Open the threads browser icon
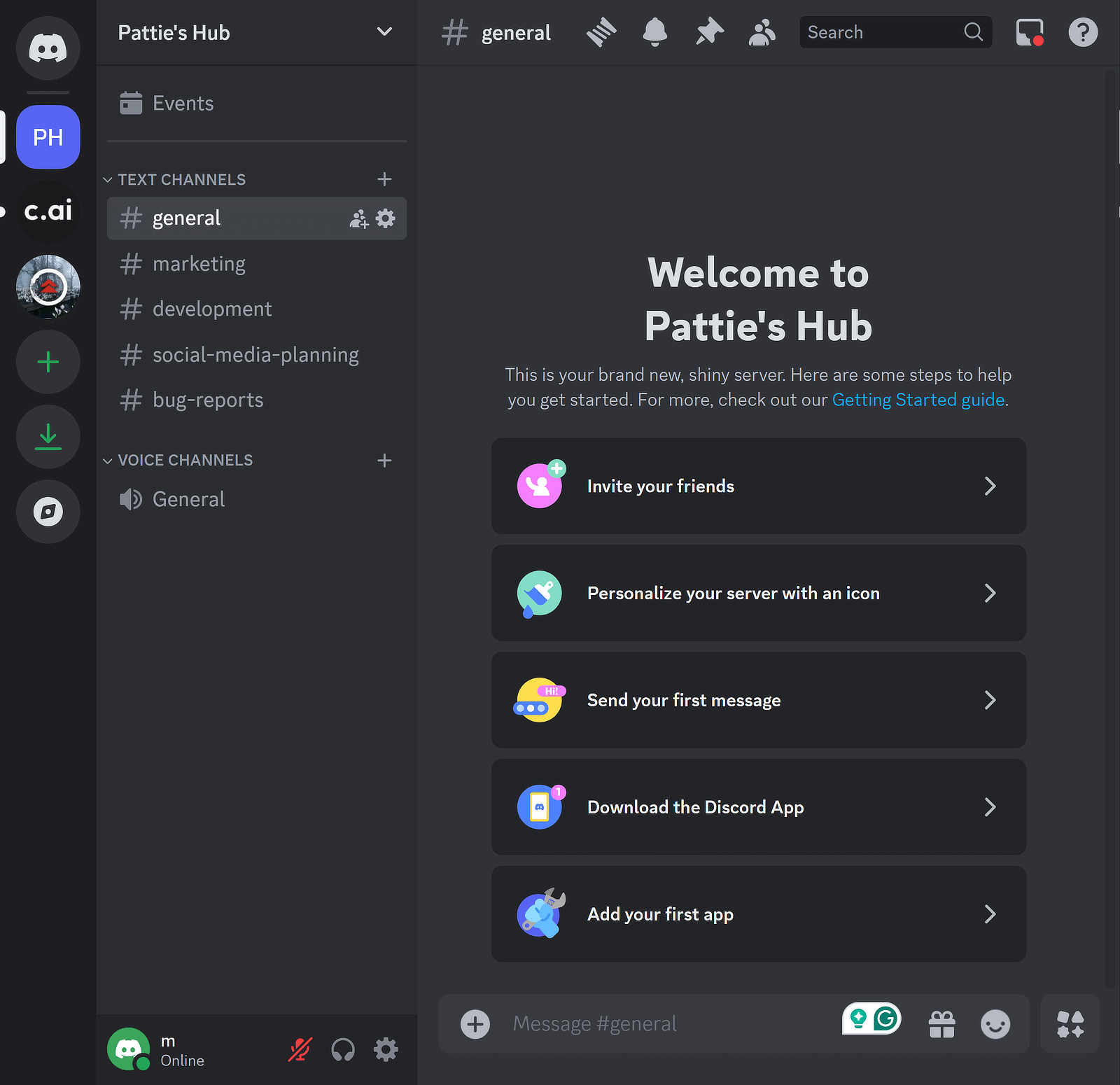 point(601,31)
